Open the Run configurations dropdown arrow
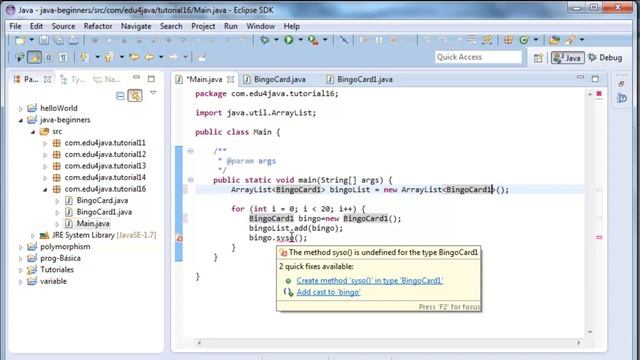This screenshot has width=640, height=360. coord(300,40)
